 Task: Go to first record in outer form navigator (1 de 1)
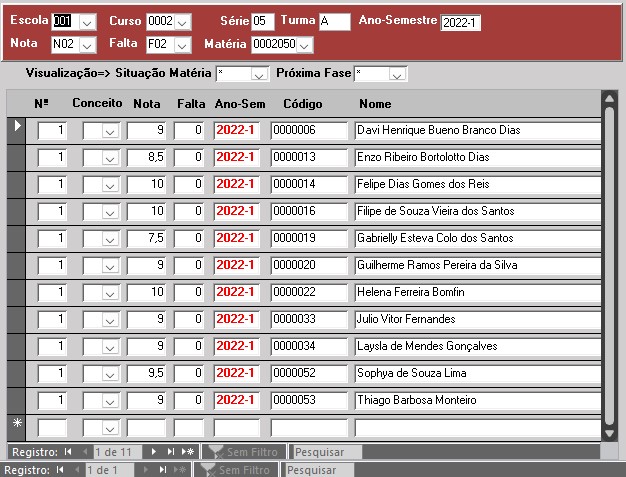(x=60, y=470)
